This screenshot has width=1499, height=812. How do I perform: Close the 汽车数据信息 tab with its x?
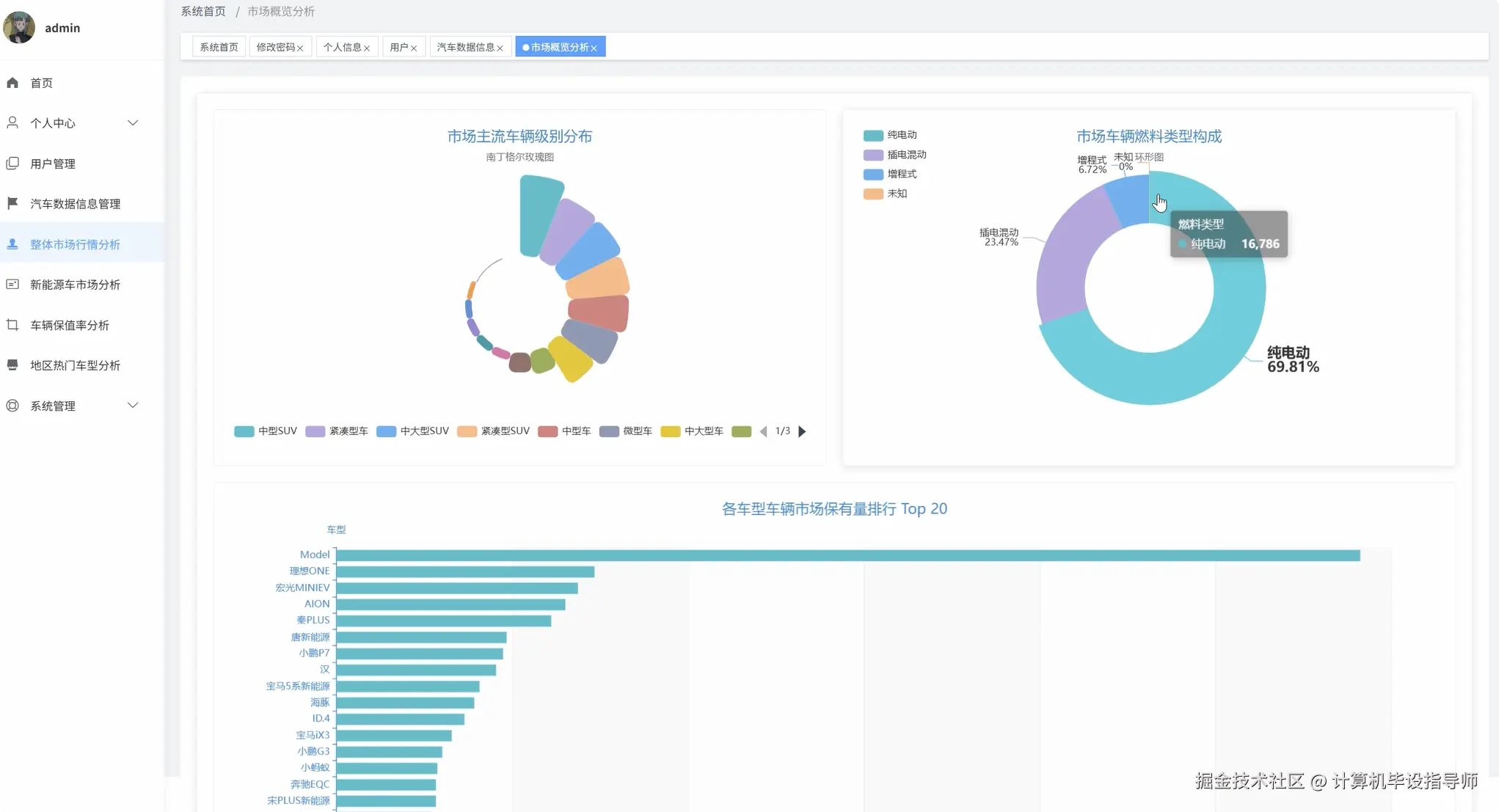tap(500, 48)
